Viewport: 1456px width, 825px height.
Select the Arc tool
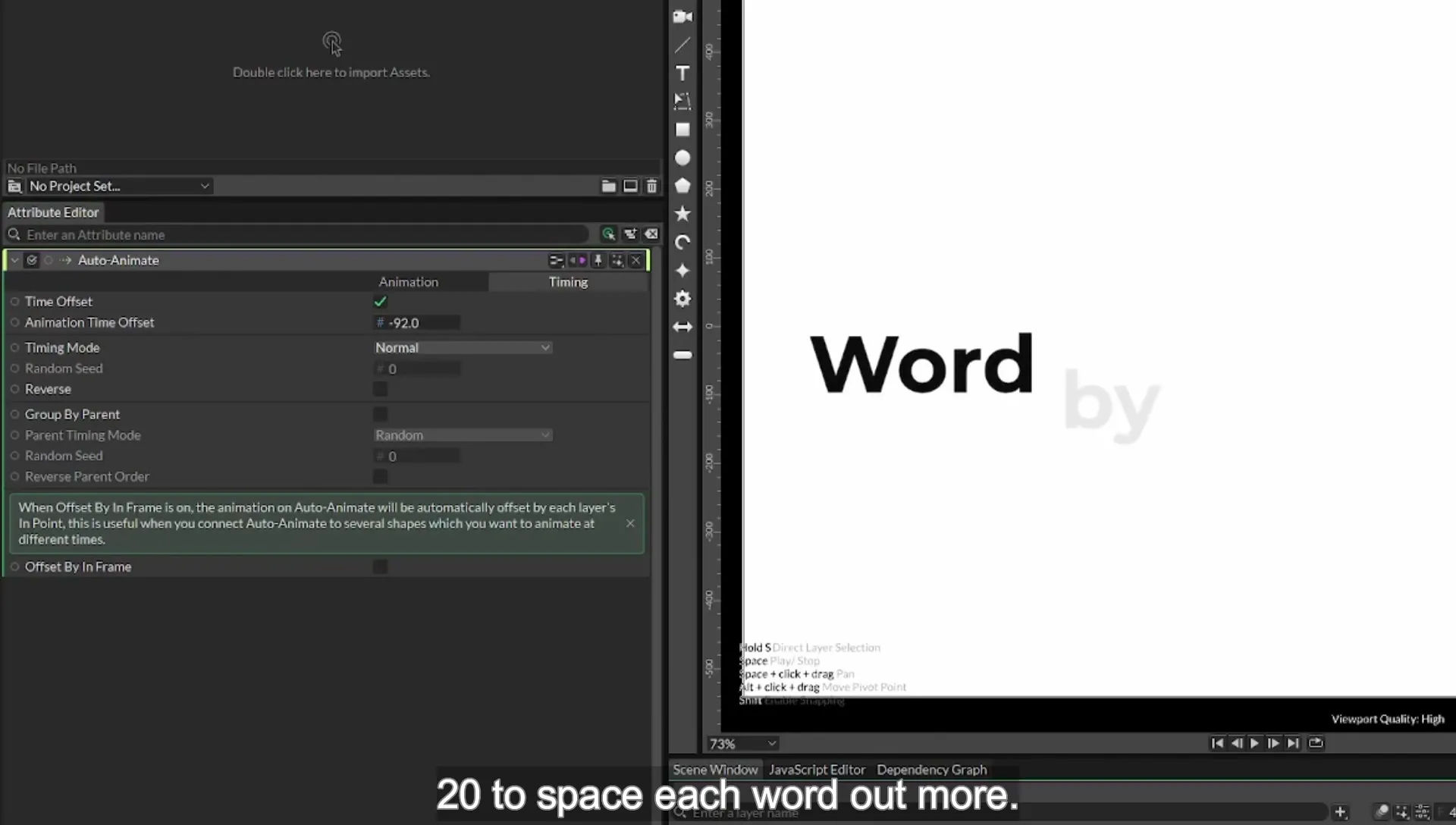coord(682,243)
